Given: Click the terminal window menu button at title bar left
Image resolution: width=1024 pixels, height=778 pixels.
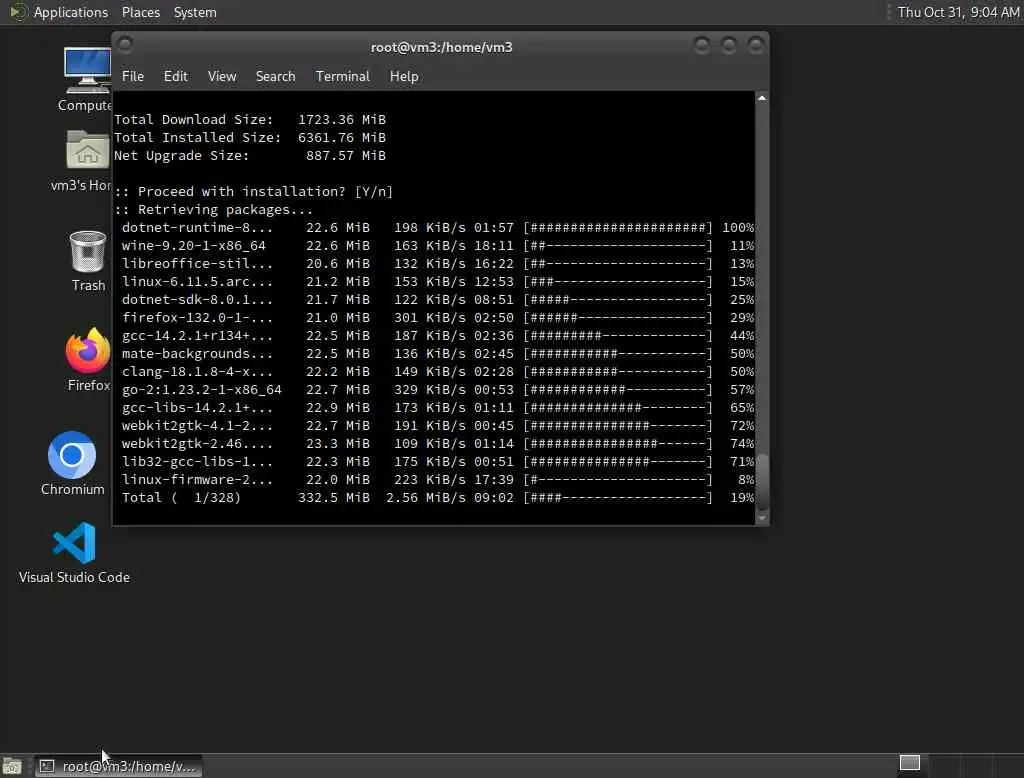Looking at the screenshot, I should (x=125, y=44).
